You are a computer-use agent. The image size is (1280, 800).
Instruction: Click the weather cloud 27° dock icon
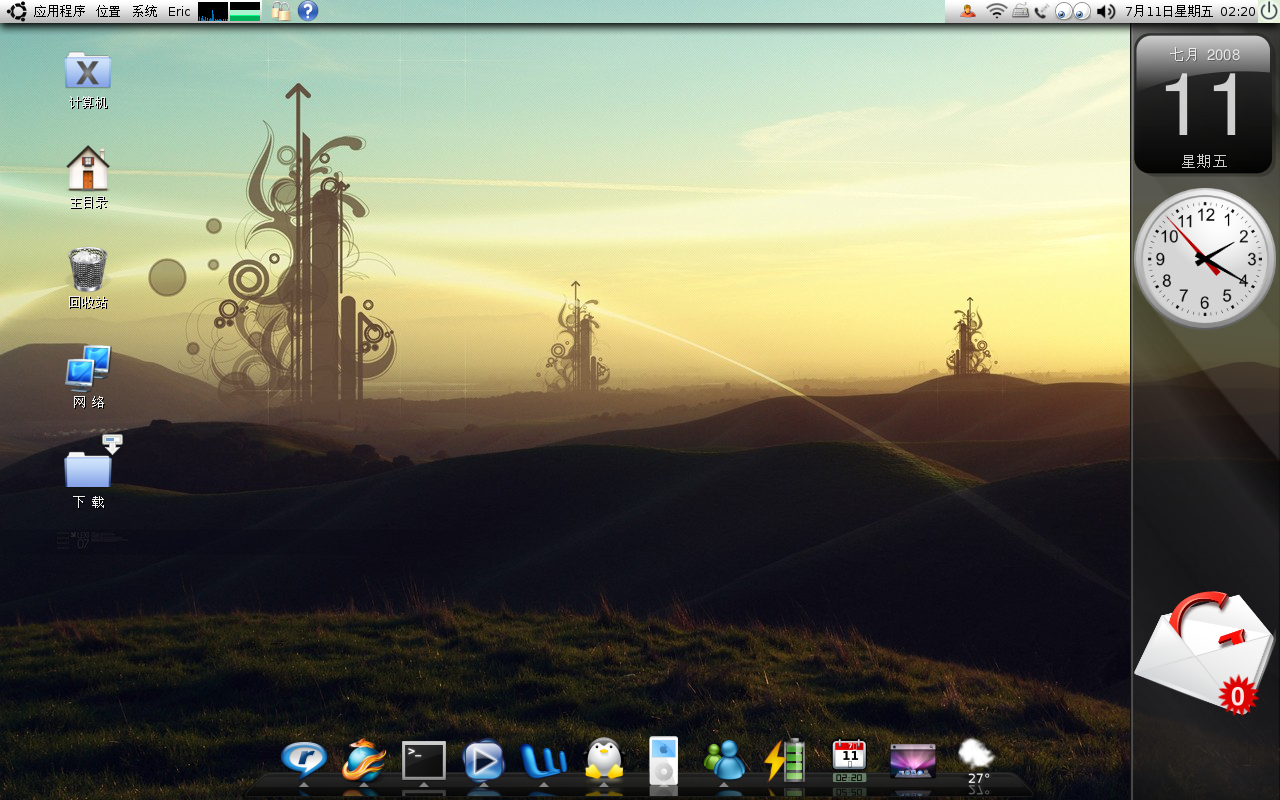[976, 762]
